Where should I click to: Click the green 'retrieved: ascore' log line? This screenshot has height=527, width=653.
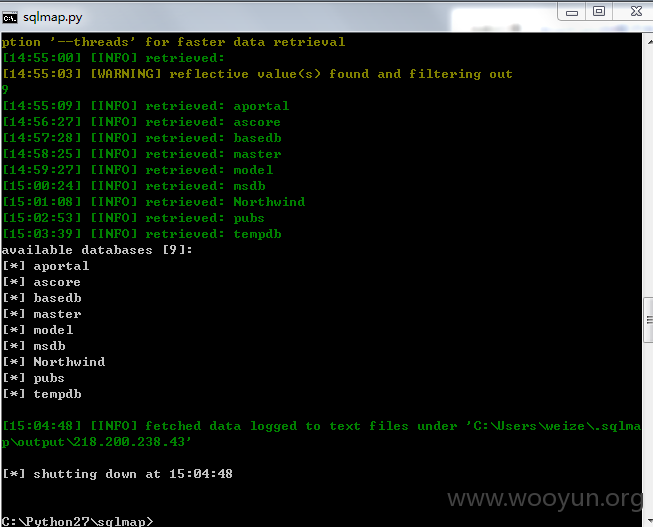point(141,122)
